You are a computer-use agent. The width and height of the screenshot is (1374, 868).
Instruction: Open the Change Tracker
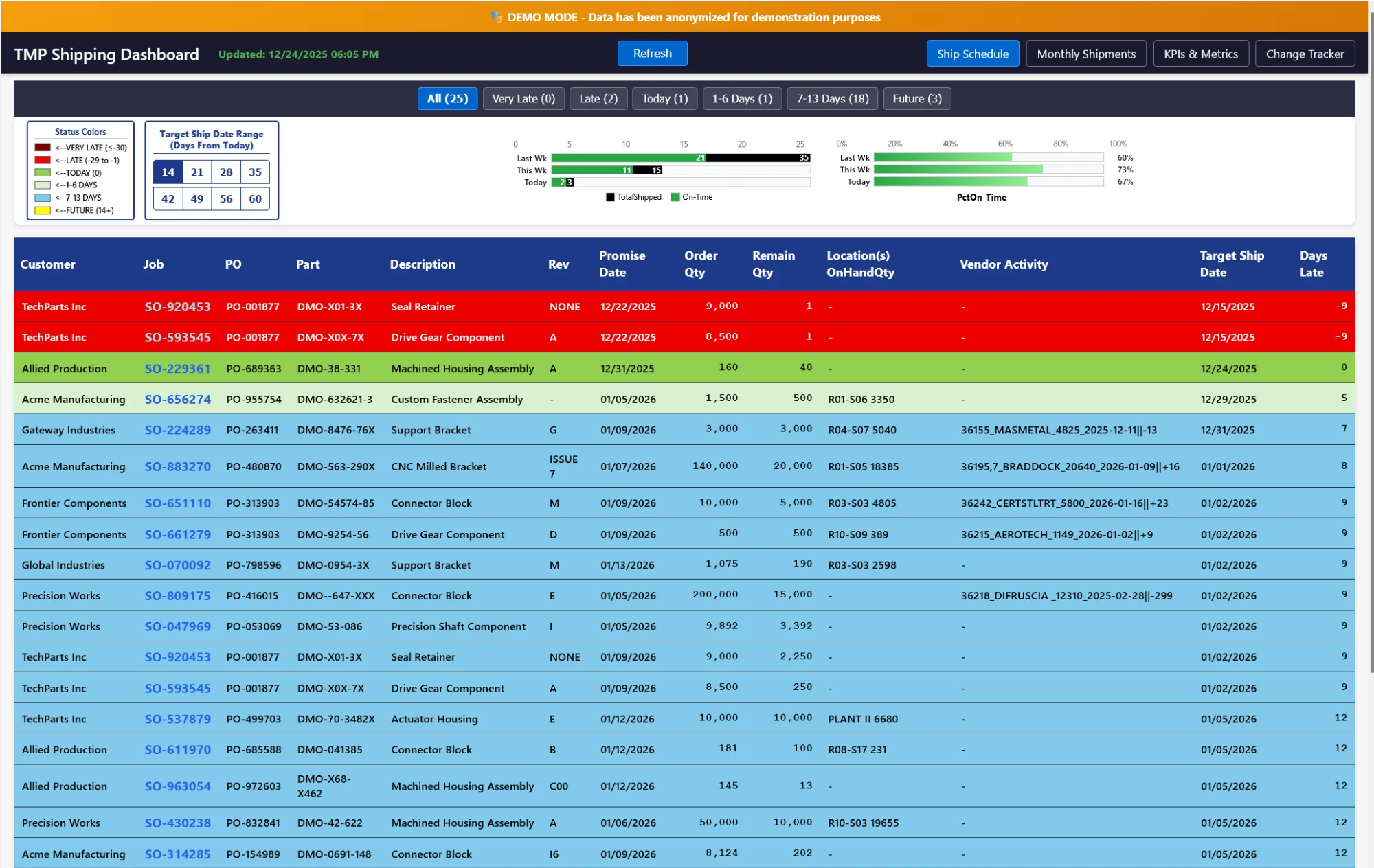1304,53
